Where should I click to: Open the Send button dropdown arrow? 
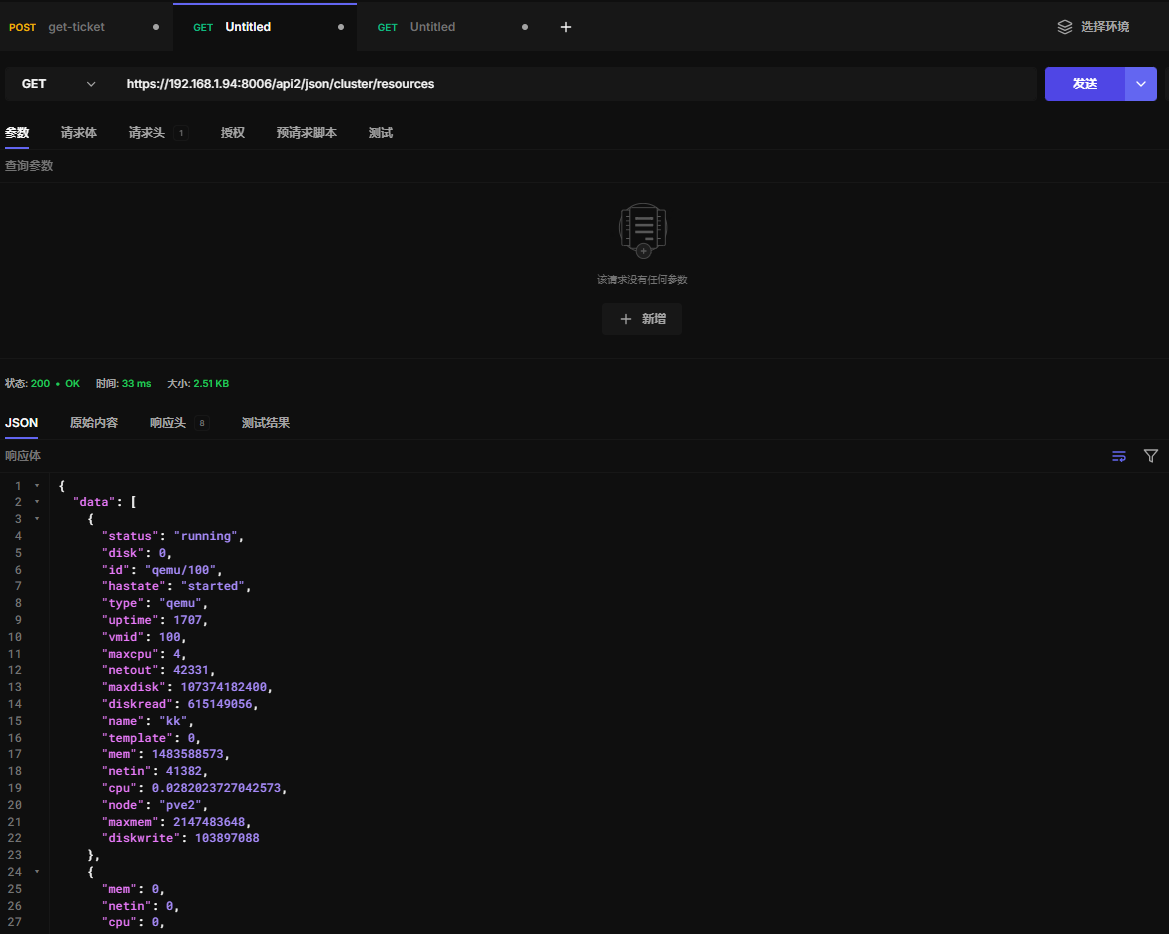[1141, 84]
